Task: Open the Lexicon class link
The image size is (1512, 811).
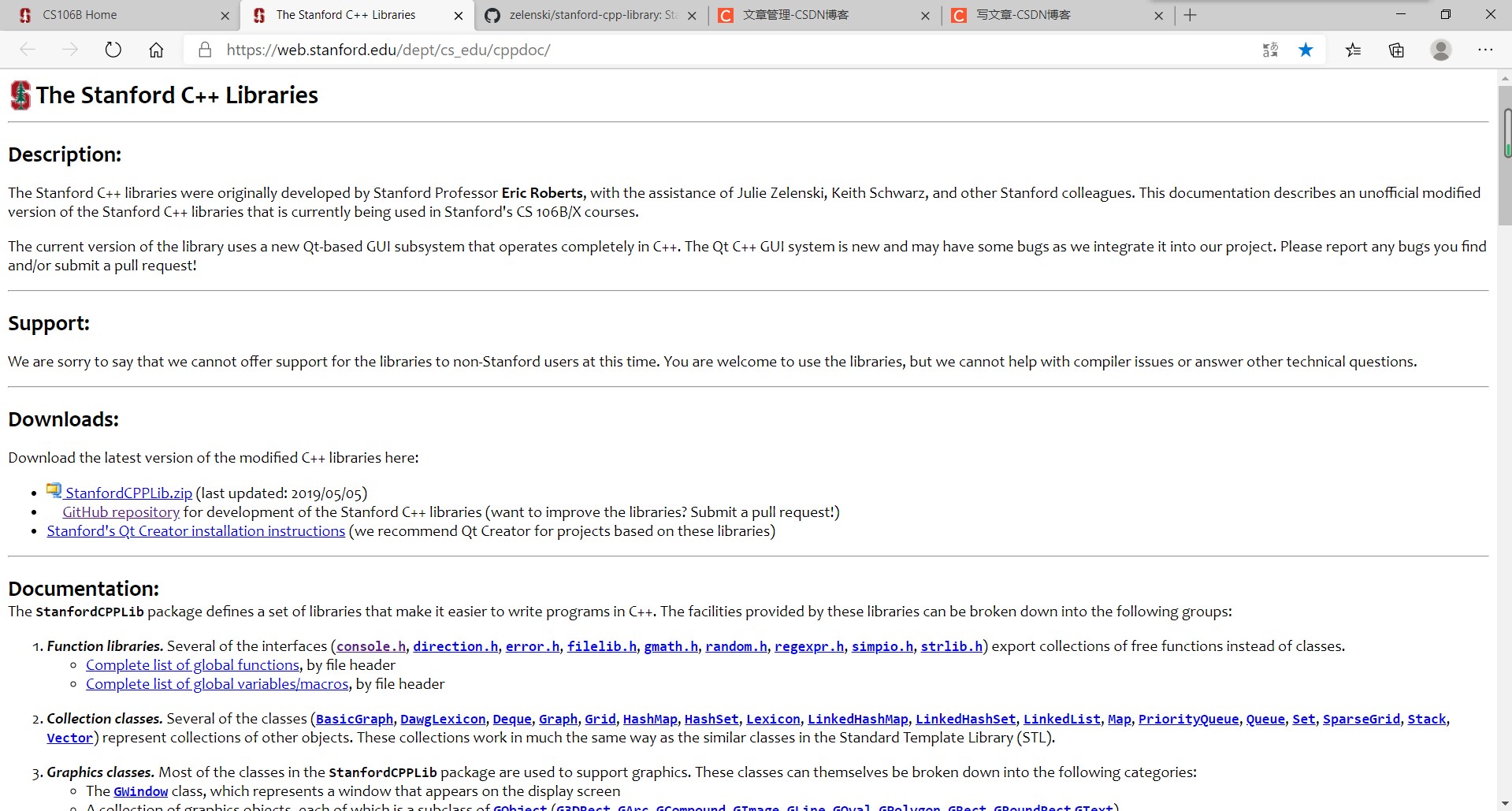Action: point(773,719)
